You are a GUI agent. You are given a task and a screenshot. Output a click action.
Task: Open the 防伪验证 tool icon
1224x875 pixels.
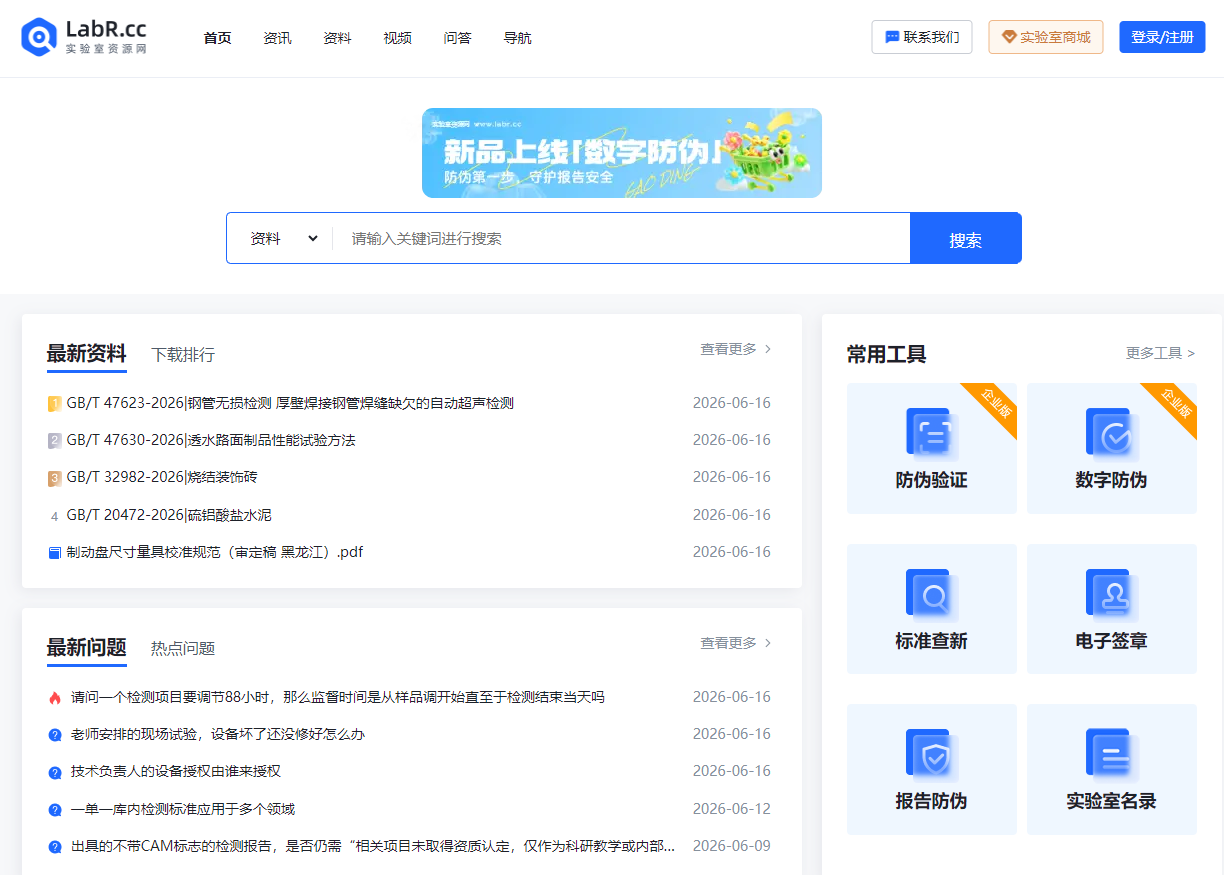pos(932,433)
